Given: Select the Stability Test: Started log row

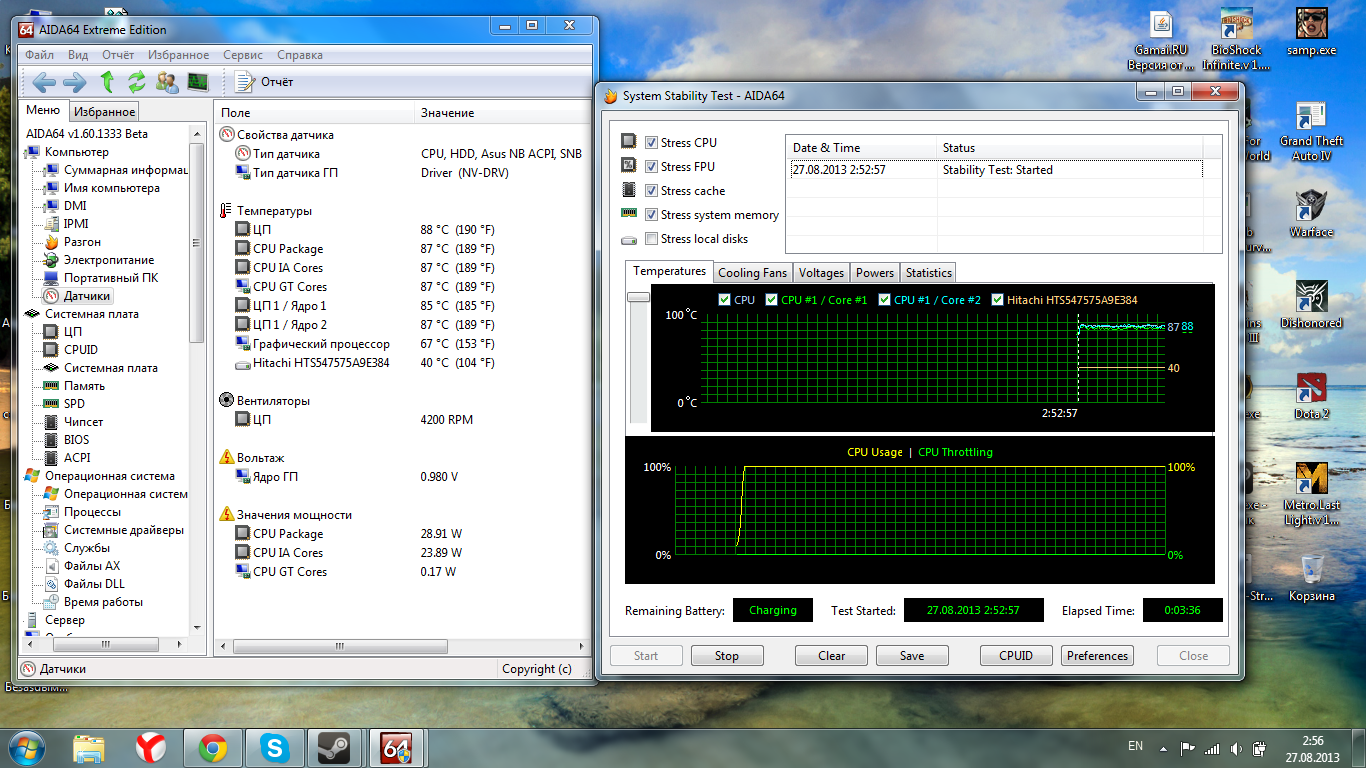Looking at the screenshot, I should point(996,170).
